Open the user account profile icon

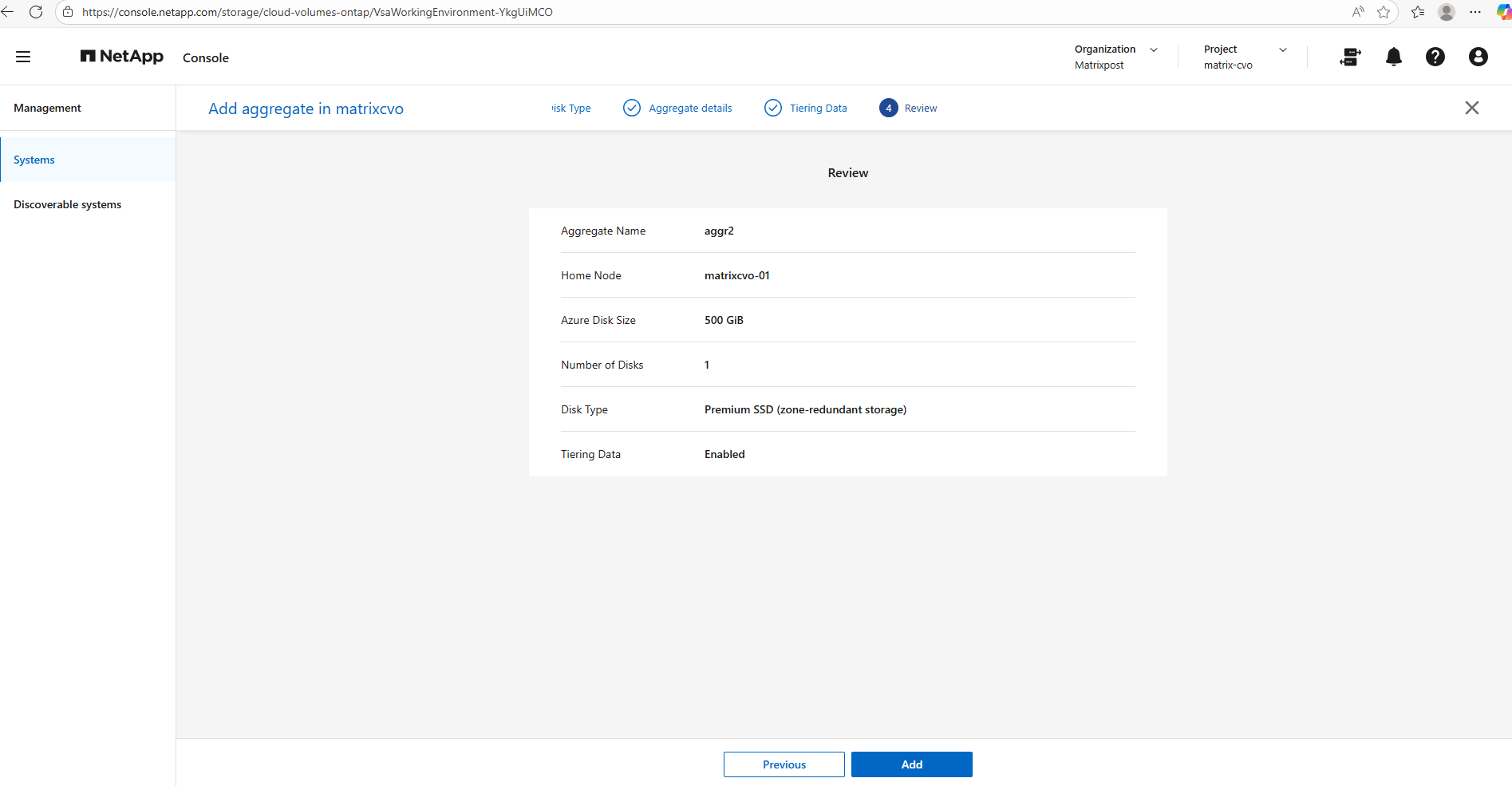point(1478,57)
